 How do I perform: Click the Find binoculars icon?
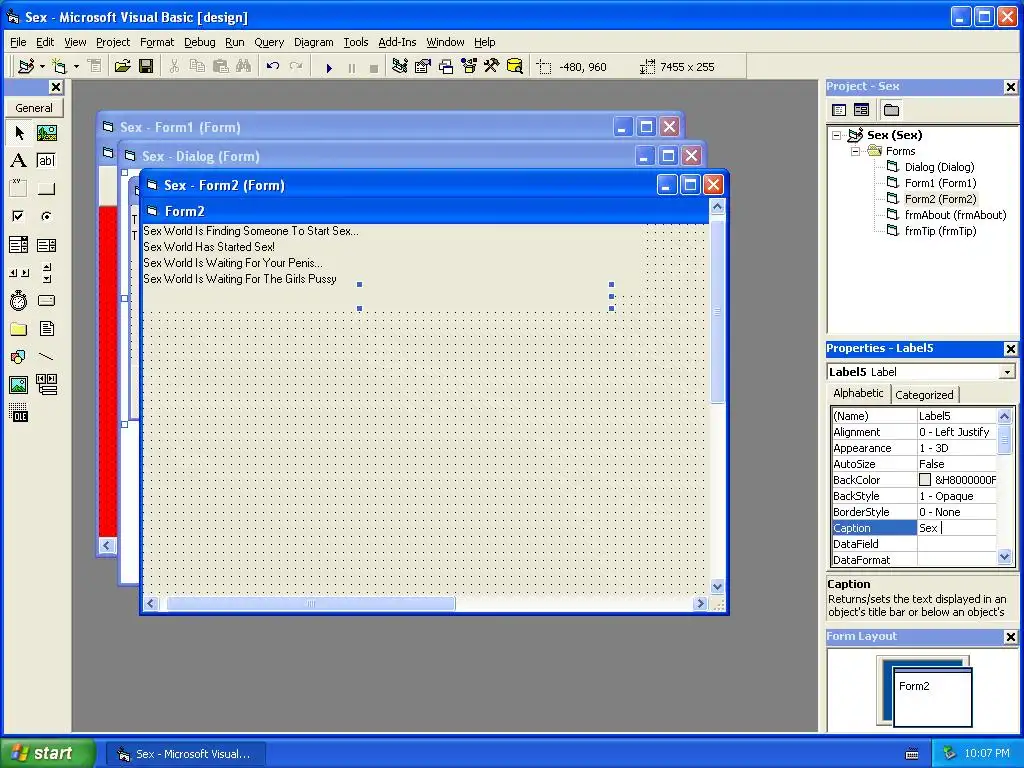244,66
